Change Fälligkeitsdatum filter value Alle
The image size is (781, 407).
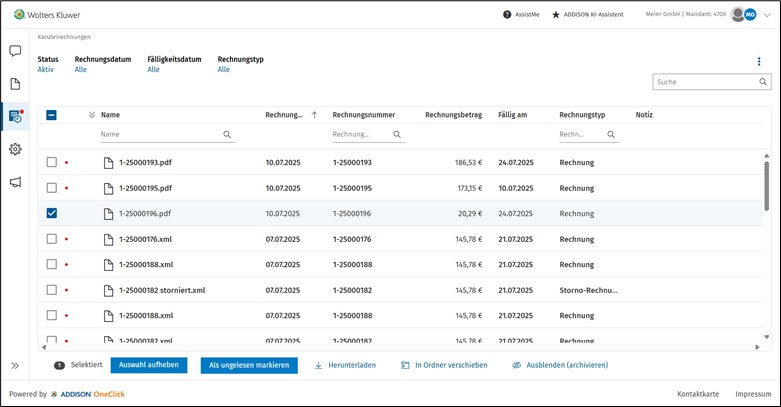tap(153, 70)
